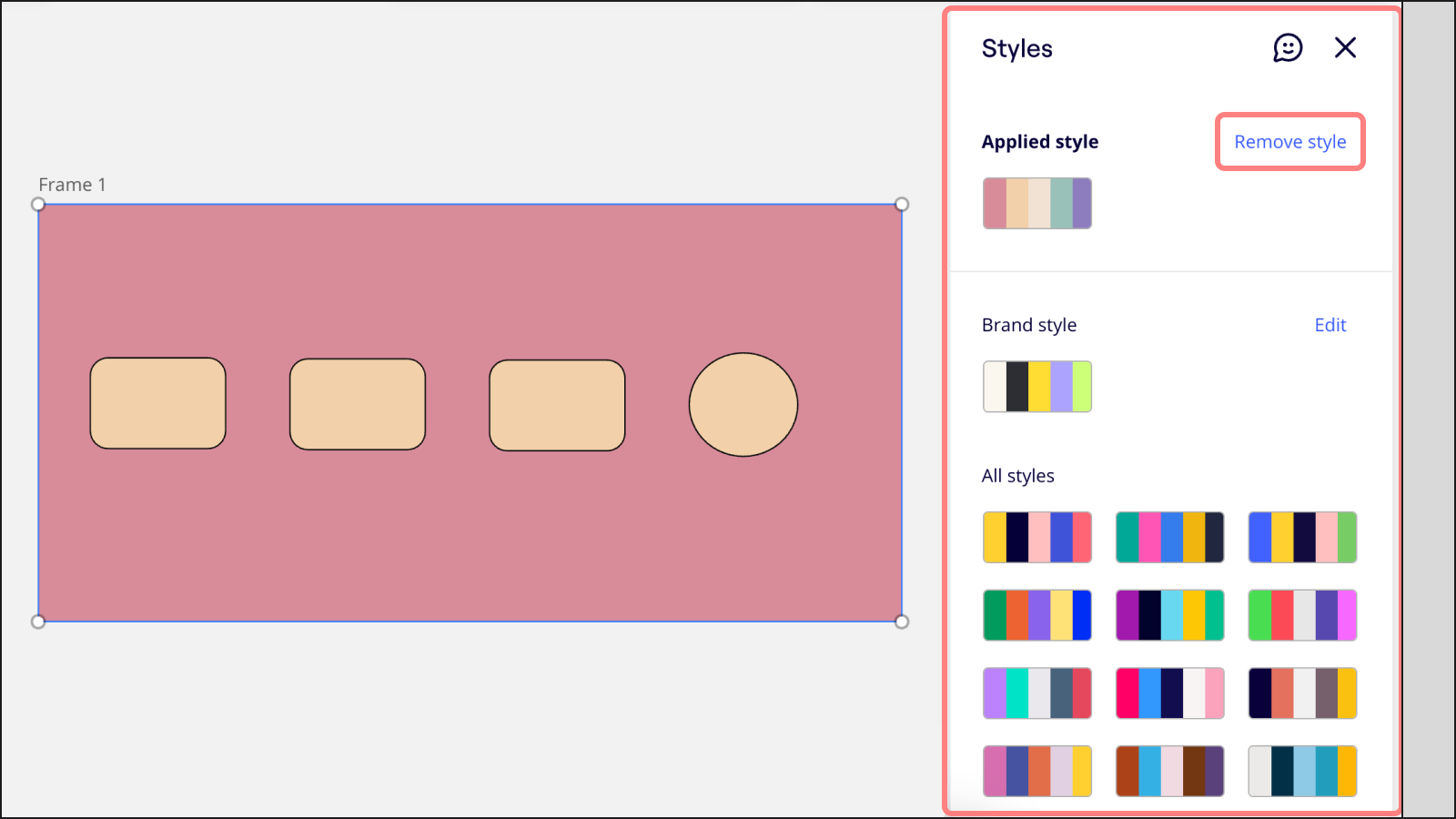Screen dimensions: 1456x819
Task: Apply the Brand style palette
Action: (x=1036, y=387)
